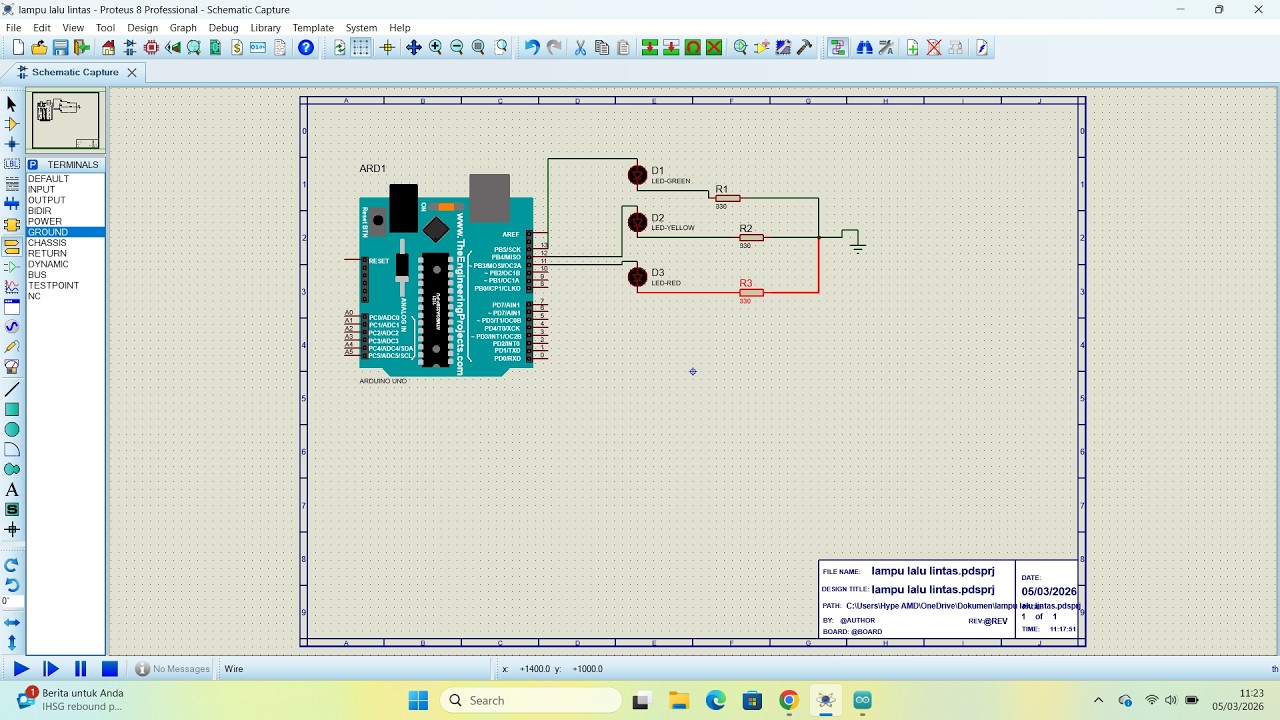The image size is (1280, 720).
Task: Open the Bill of Materials dollar icon
Action: pyautogui.click(x=237, y=47)
